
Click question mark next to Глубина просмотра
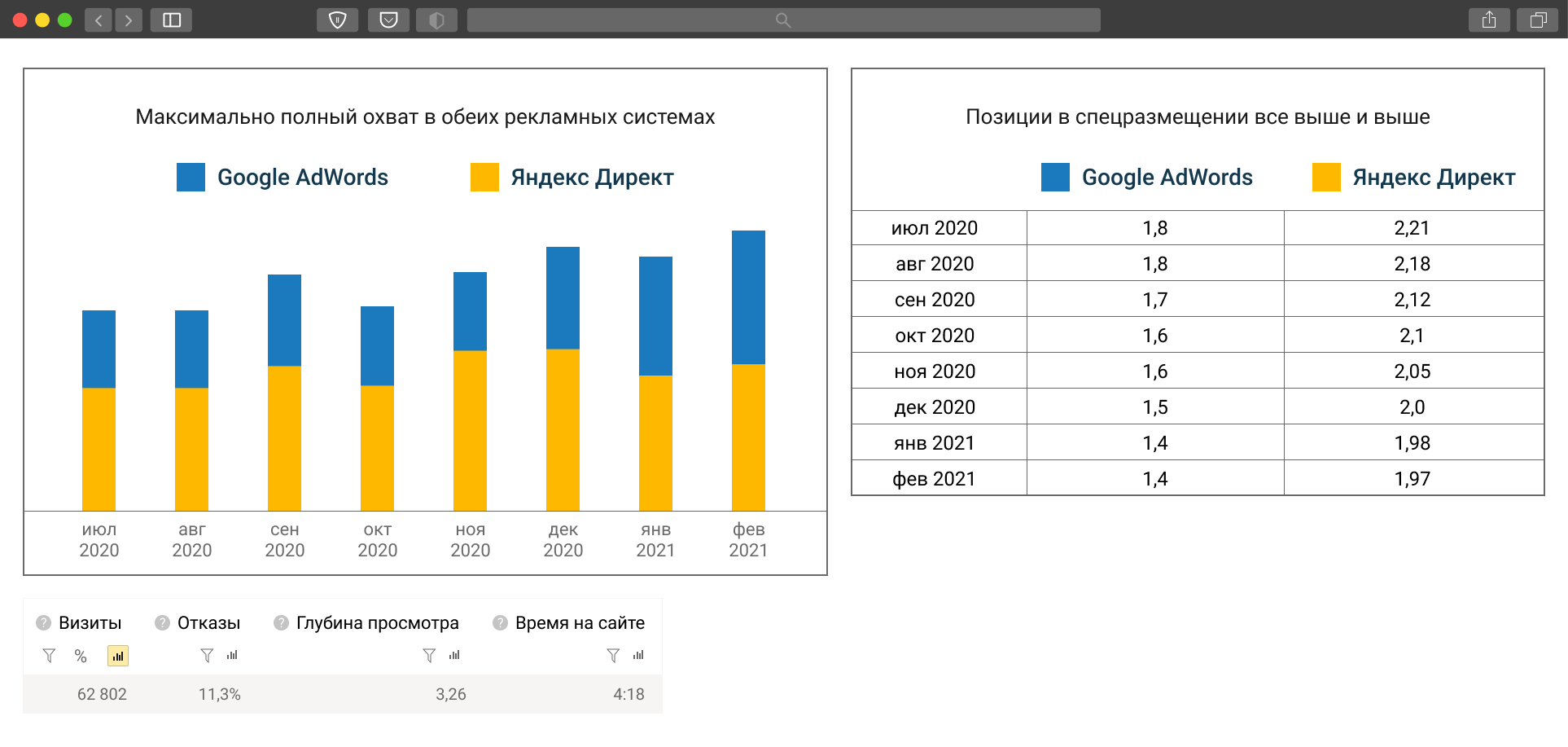click(282, 623)
